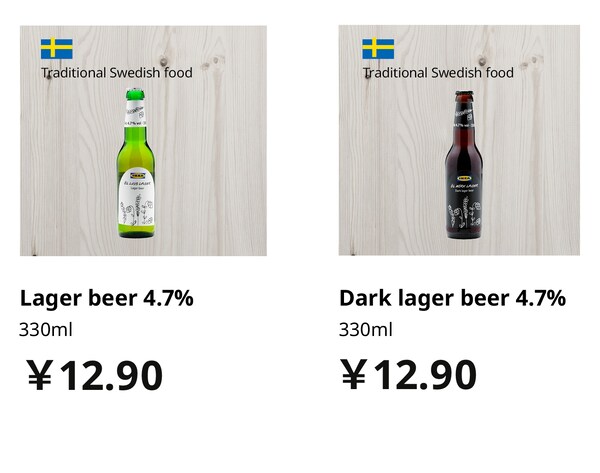This screenshot has height=473, width=600.
Task: Click Traditional Swedish food label on right card
Action: click(438, 73)
